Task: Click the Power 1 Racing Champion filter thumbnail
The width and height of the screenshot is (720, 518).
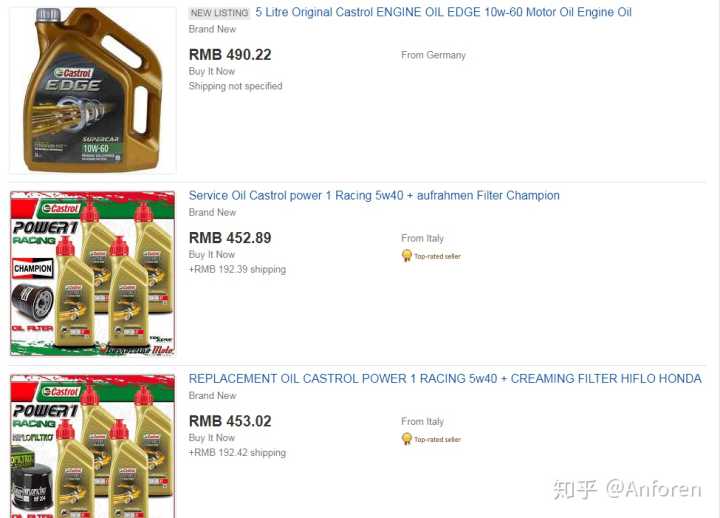Action: (93, 274)
